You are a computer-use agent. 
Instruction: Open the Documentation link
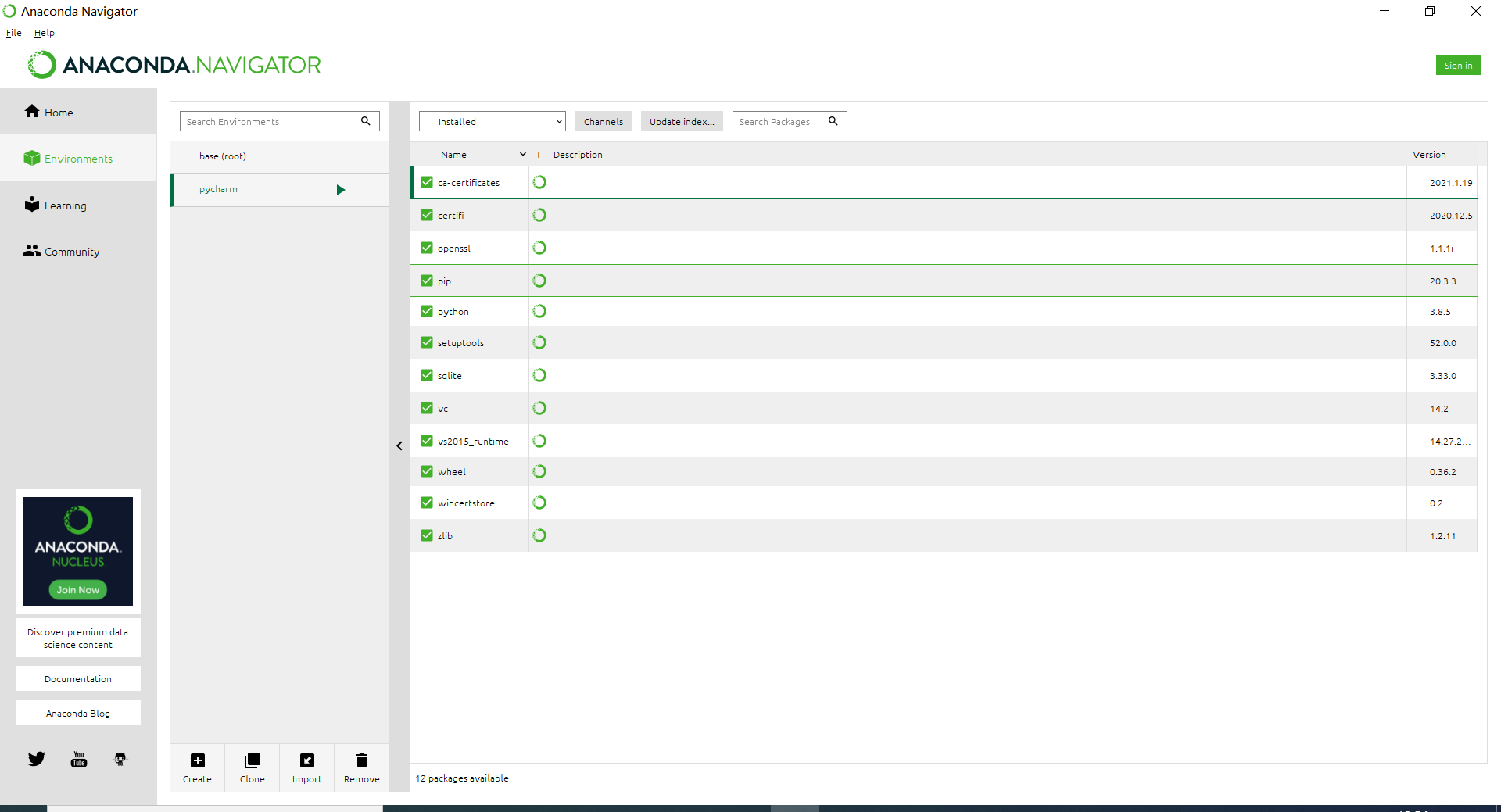(78, 678)
